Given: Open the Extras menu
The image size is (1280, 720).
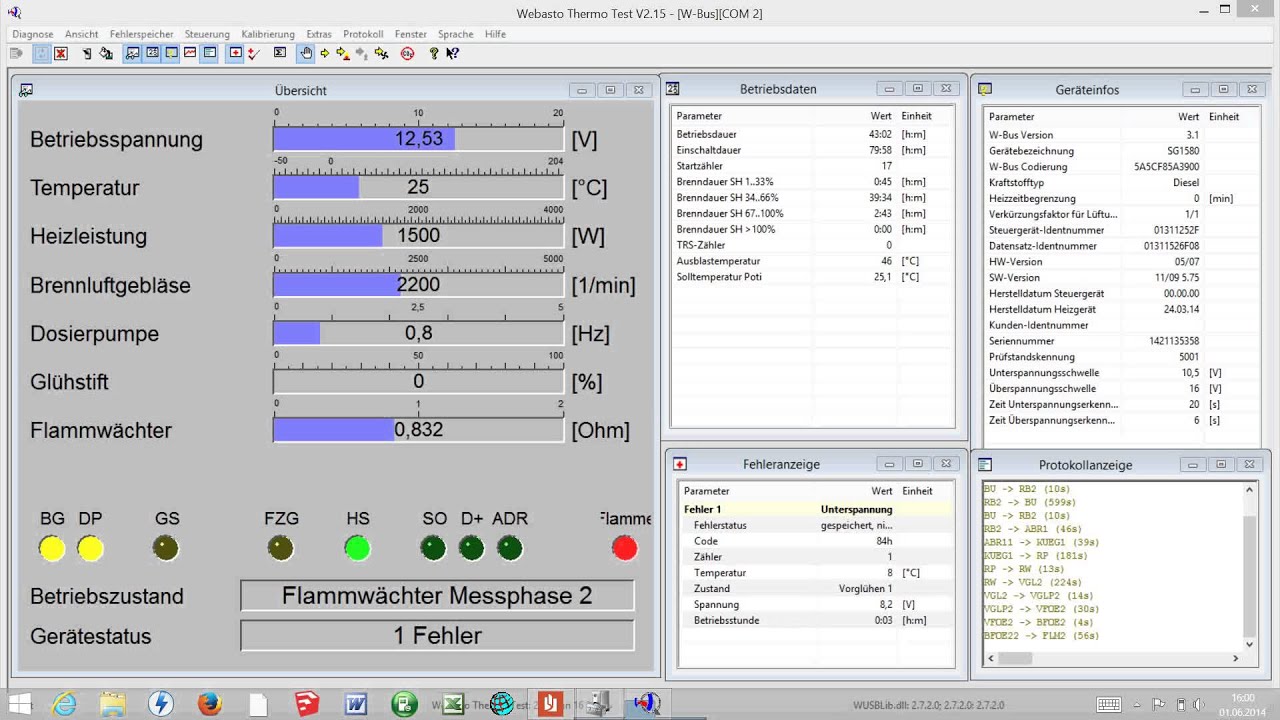Looking at the screenshot, I should click(319, 34).
